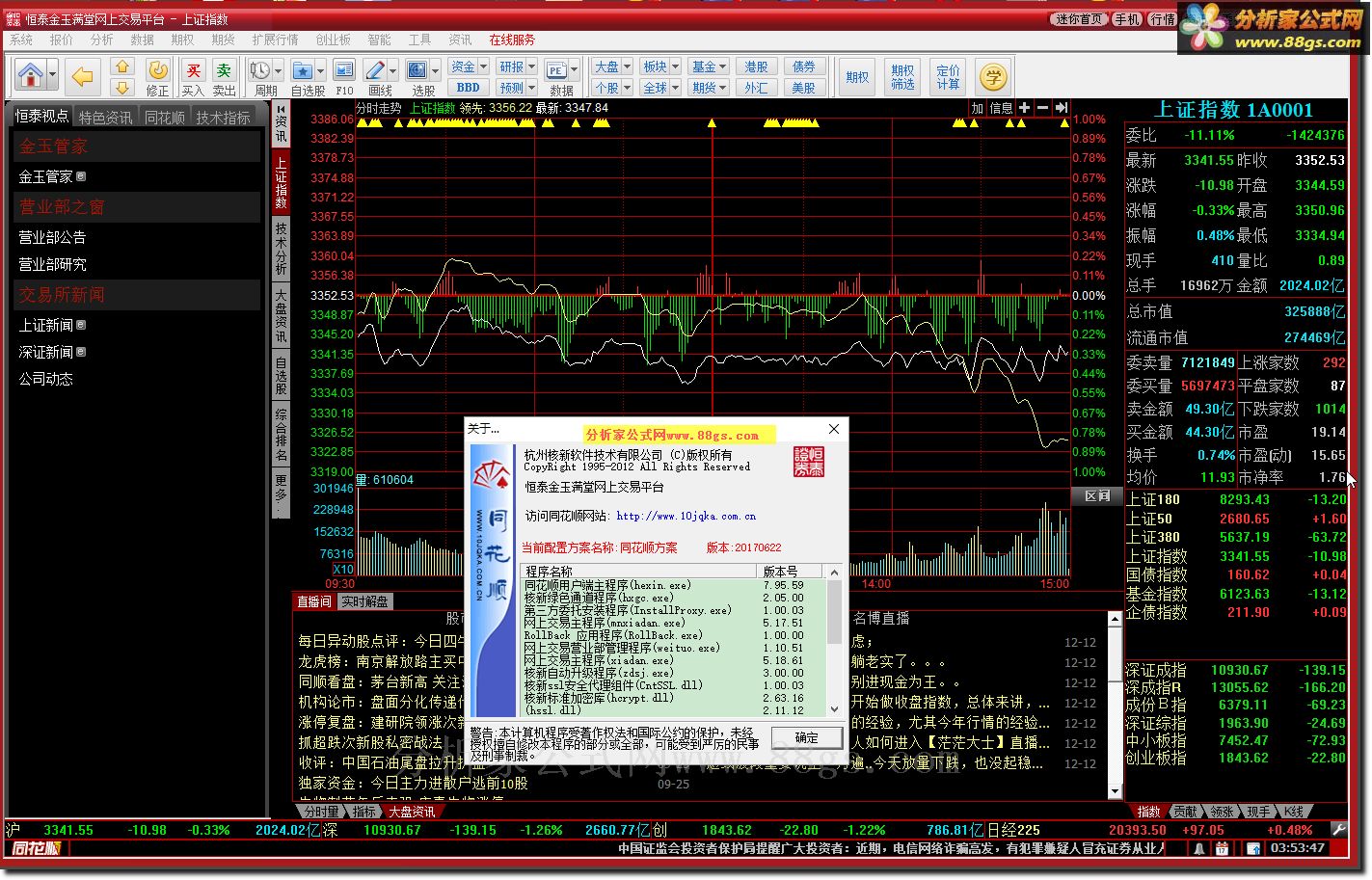Click the 区间 button beside volume chart
Viewport: 1372px width, 880px height.
(x=1097, y=495)
